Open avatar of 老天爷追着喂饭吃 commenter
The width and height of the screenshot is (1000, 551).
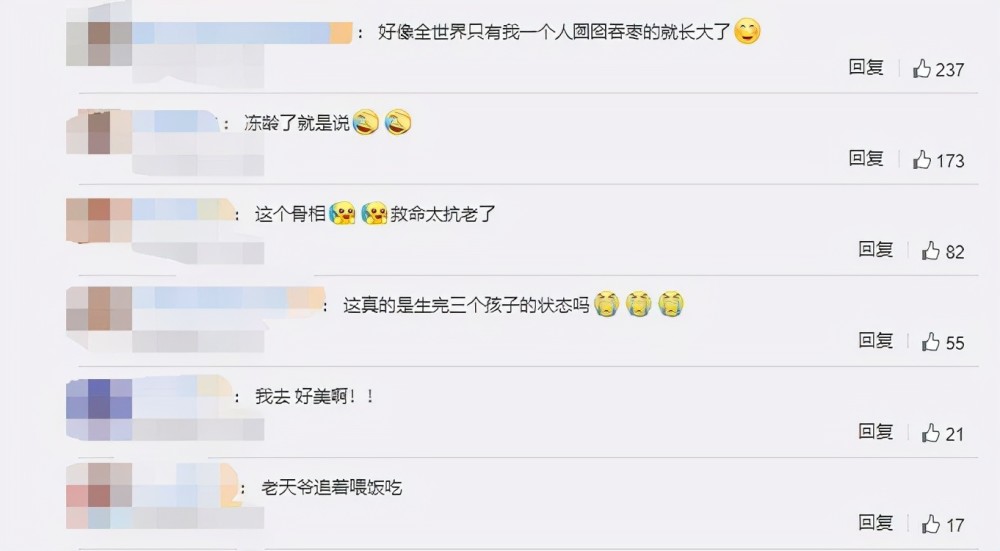pyautogui.click(x=99, y=496)
